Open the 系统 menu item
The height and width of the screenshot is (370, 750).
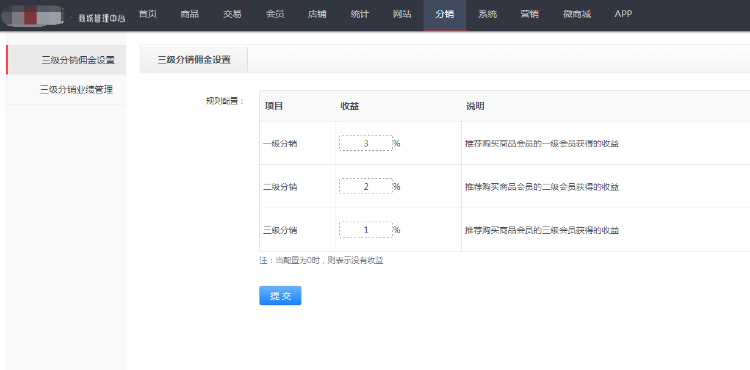tap(487, 14)
